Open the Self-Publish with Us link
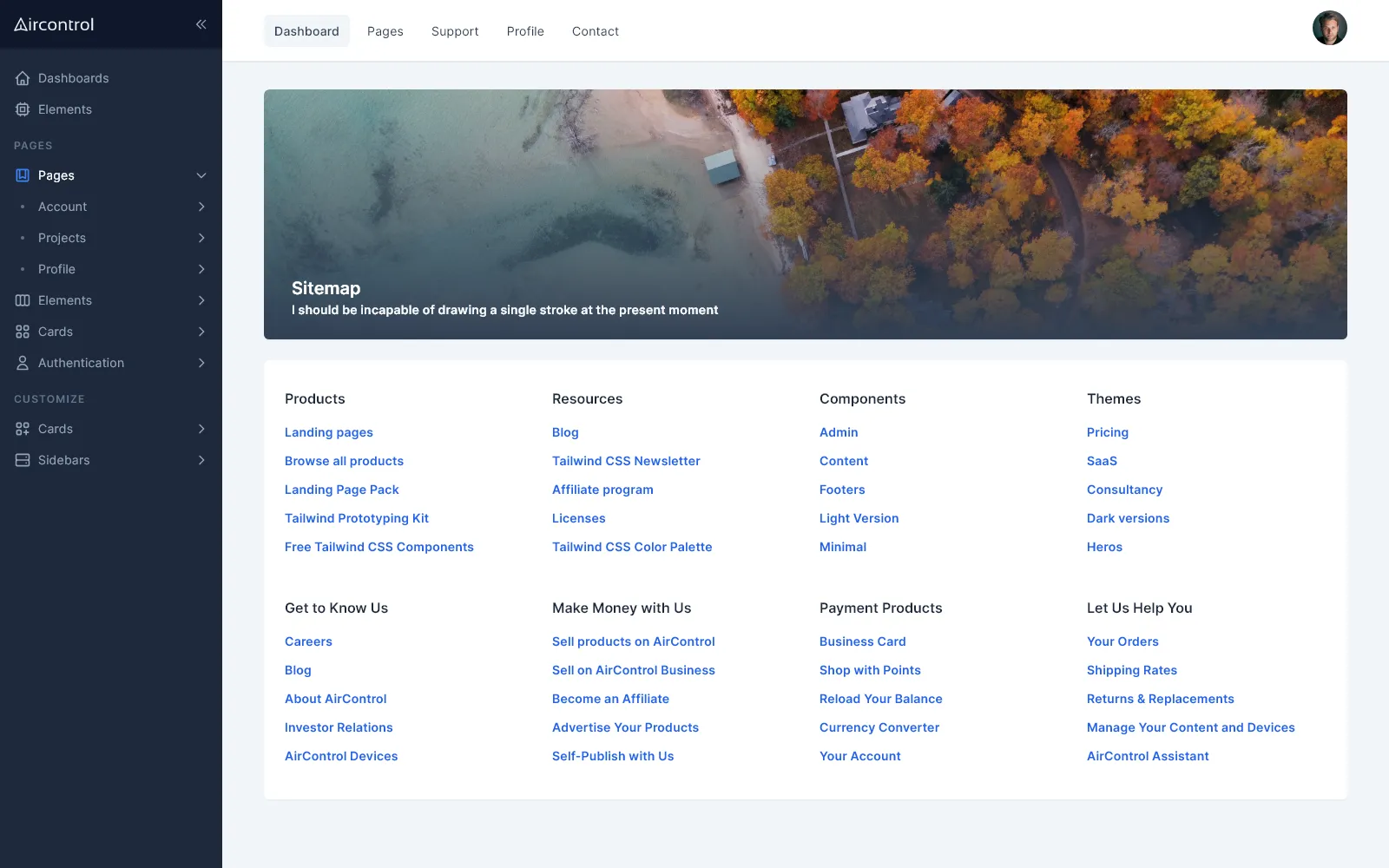Image resolution: width=1389 pixels, height=868 pixels. [613, 756]
